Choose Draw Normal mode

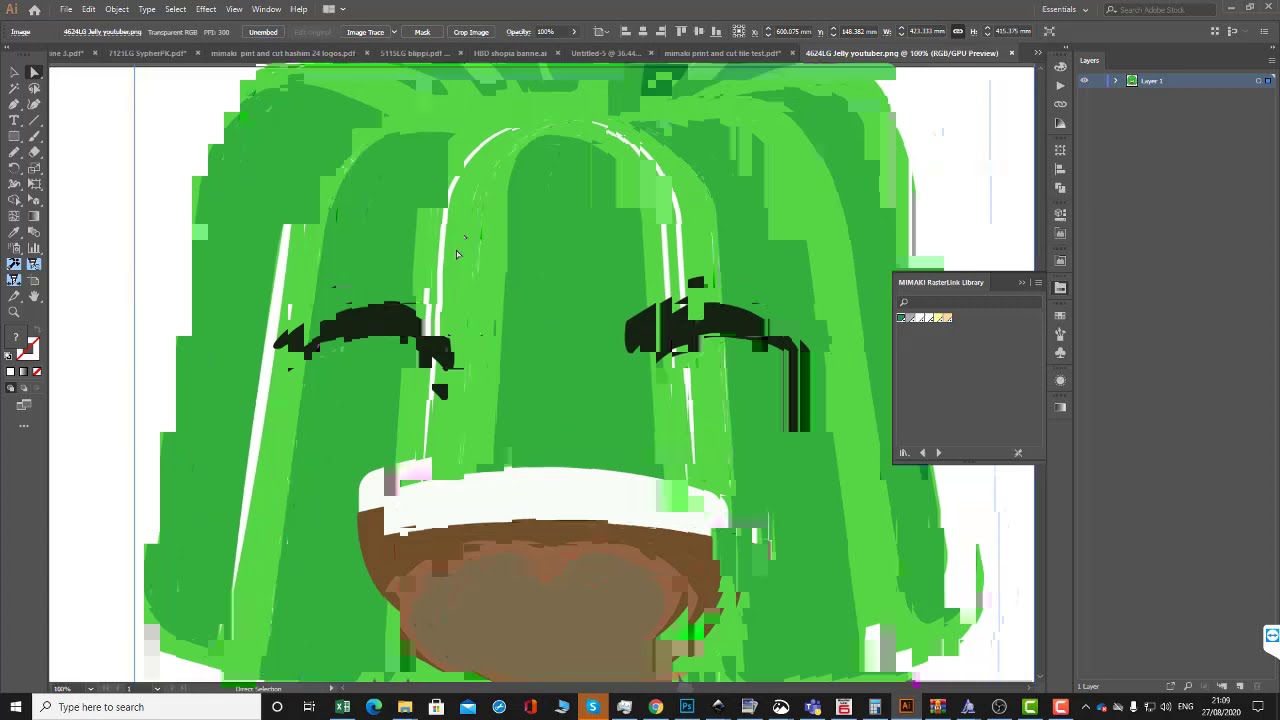coord(10,388)
